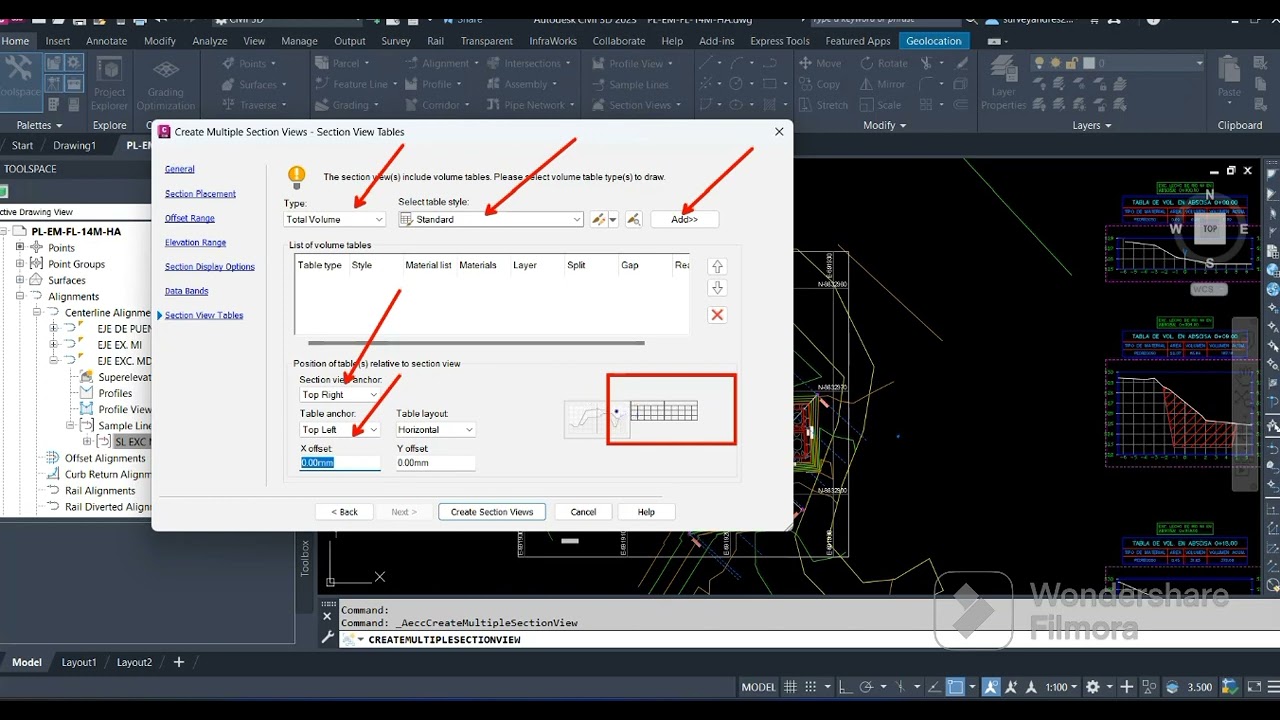Click the X offset input field
Viewport: 1280px width, 720px height.
(340, 463)
